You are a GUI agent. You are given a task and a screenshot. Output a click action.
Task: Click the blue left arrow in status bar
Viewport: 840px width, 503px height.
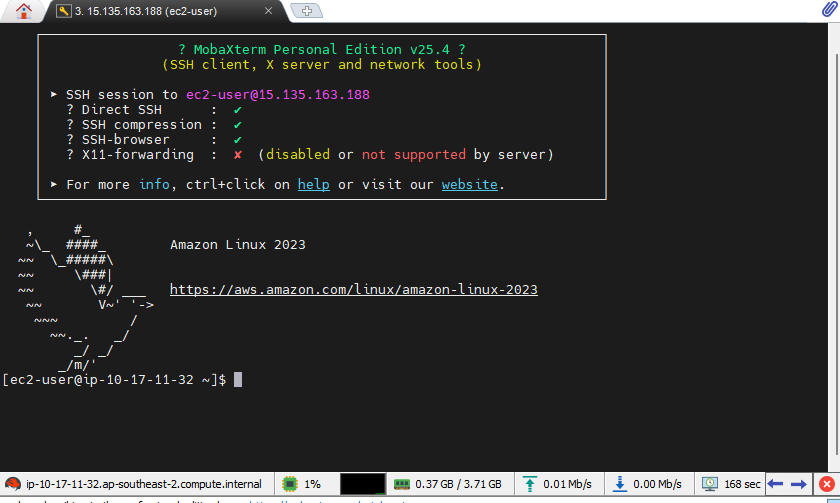pos(775,484)
